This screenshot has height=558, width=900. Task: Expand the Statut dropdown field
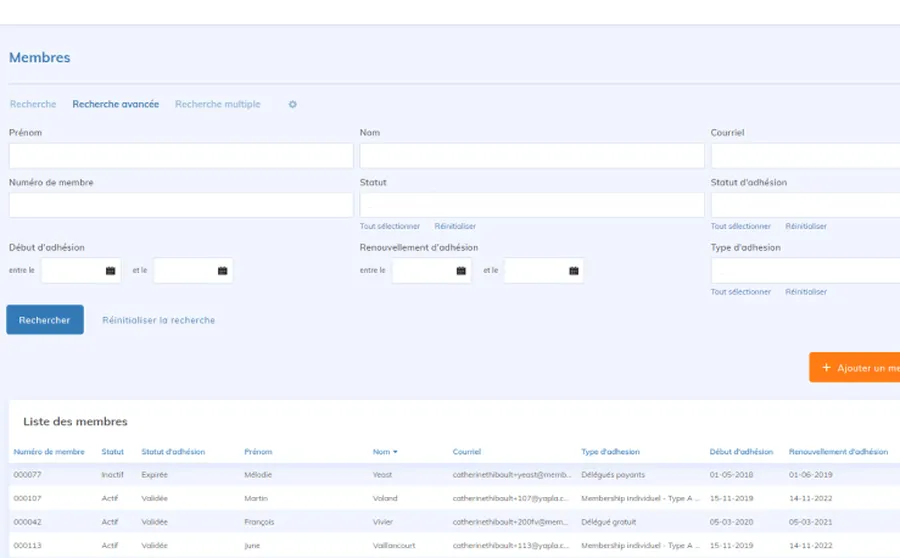pyautogui.click(x=531, y=205)
